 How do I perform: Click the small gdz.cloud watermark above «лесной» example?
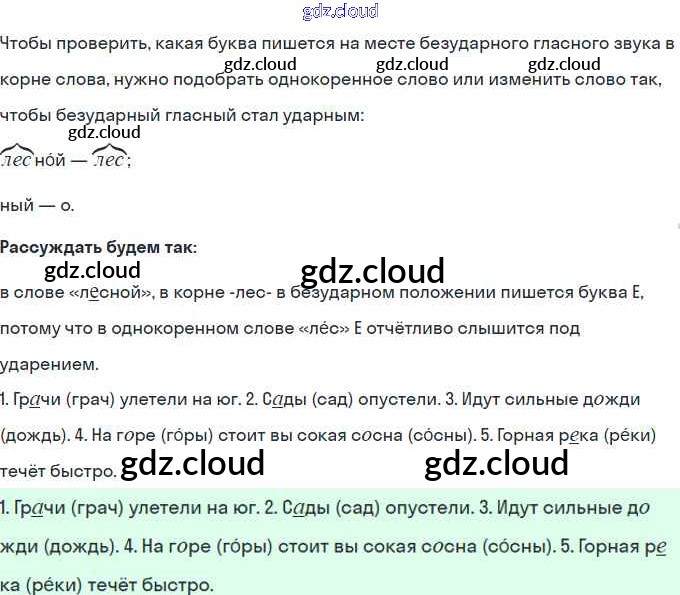(x=104, y=132)
